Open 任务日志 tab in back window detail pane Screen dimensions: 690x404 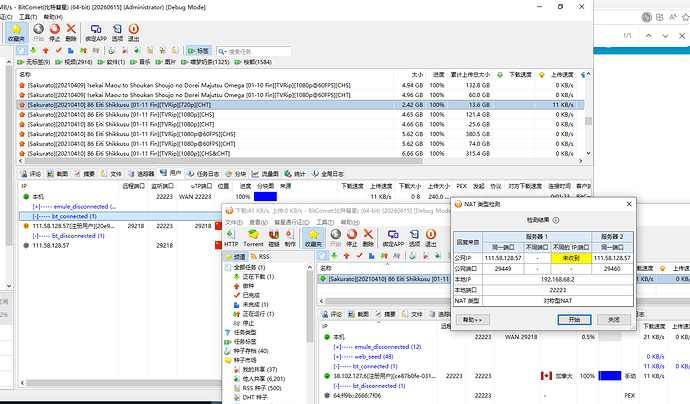[x=203, y=174]
